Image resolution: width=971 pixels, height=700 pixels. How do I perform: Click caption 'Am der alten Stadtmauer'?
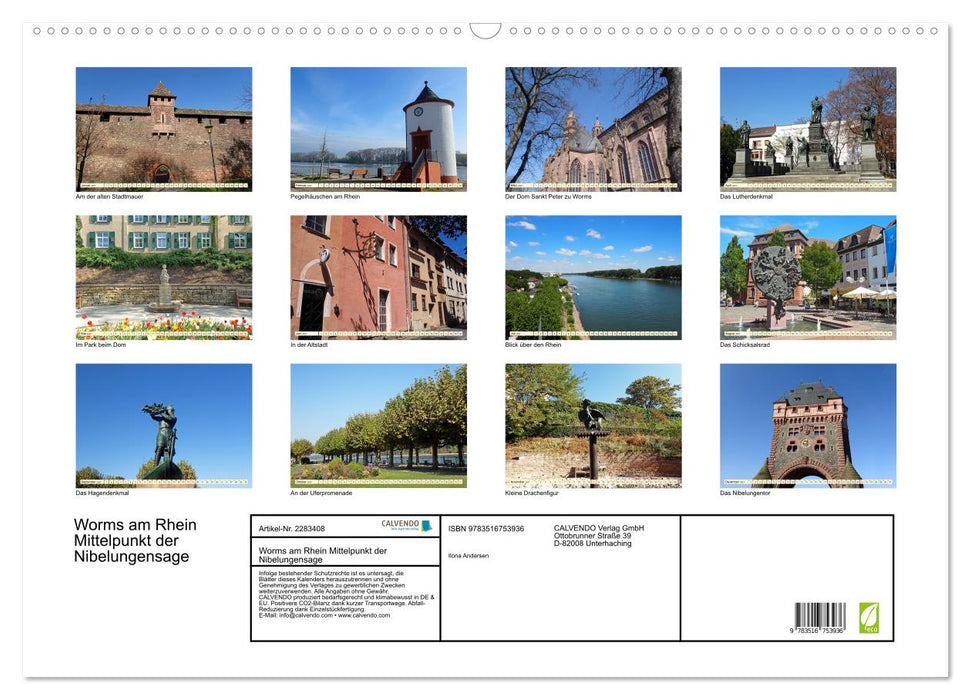pyautogui.click(x=110, y=196)
